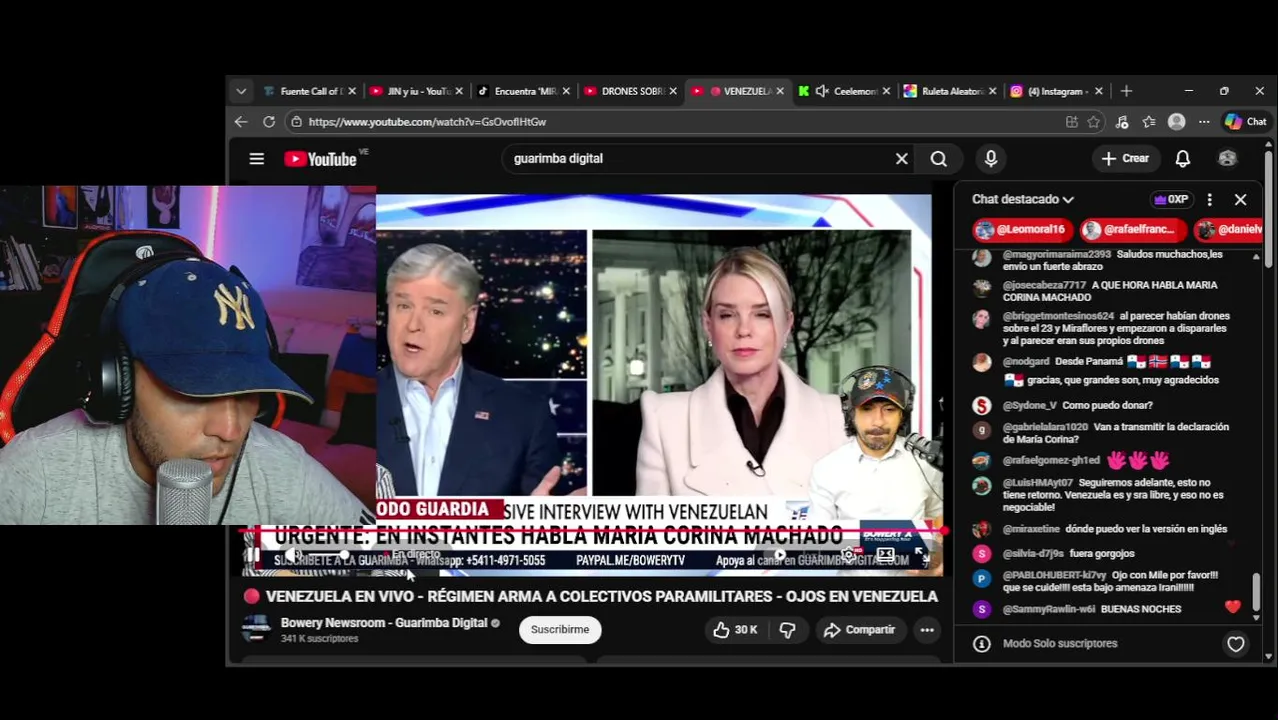1278x720 pixels.
Task: Open browser extensions music icon
Action: point(1122,122)
